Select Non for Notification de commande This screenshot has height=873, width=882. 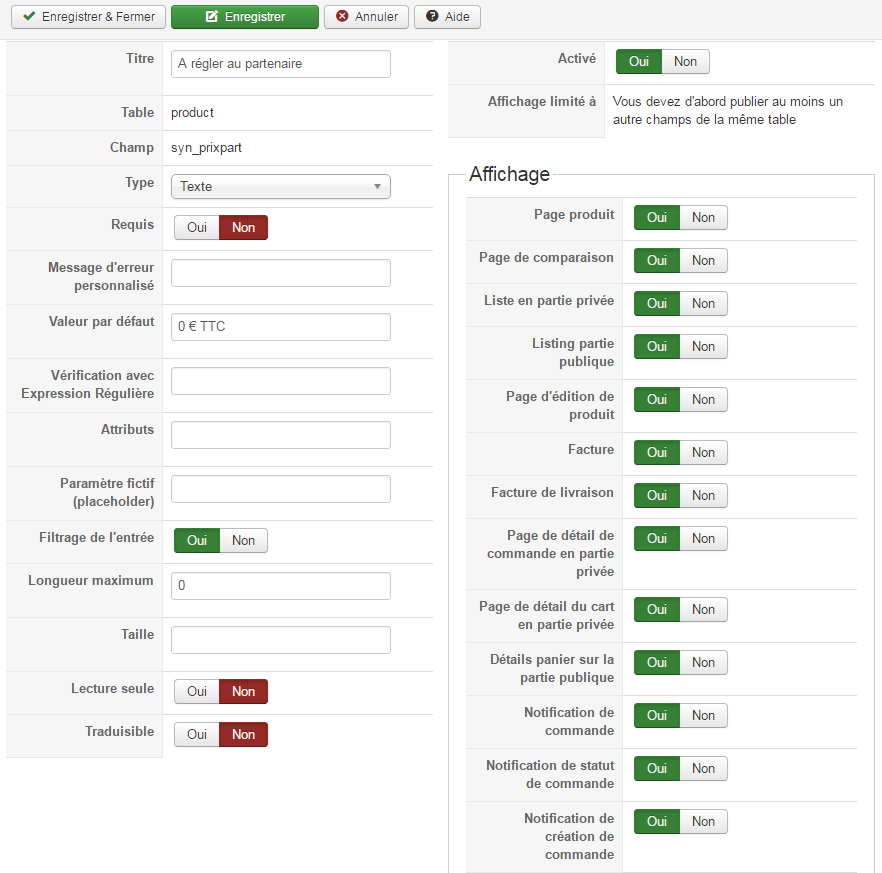(703, 715)
